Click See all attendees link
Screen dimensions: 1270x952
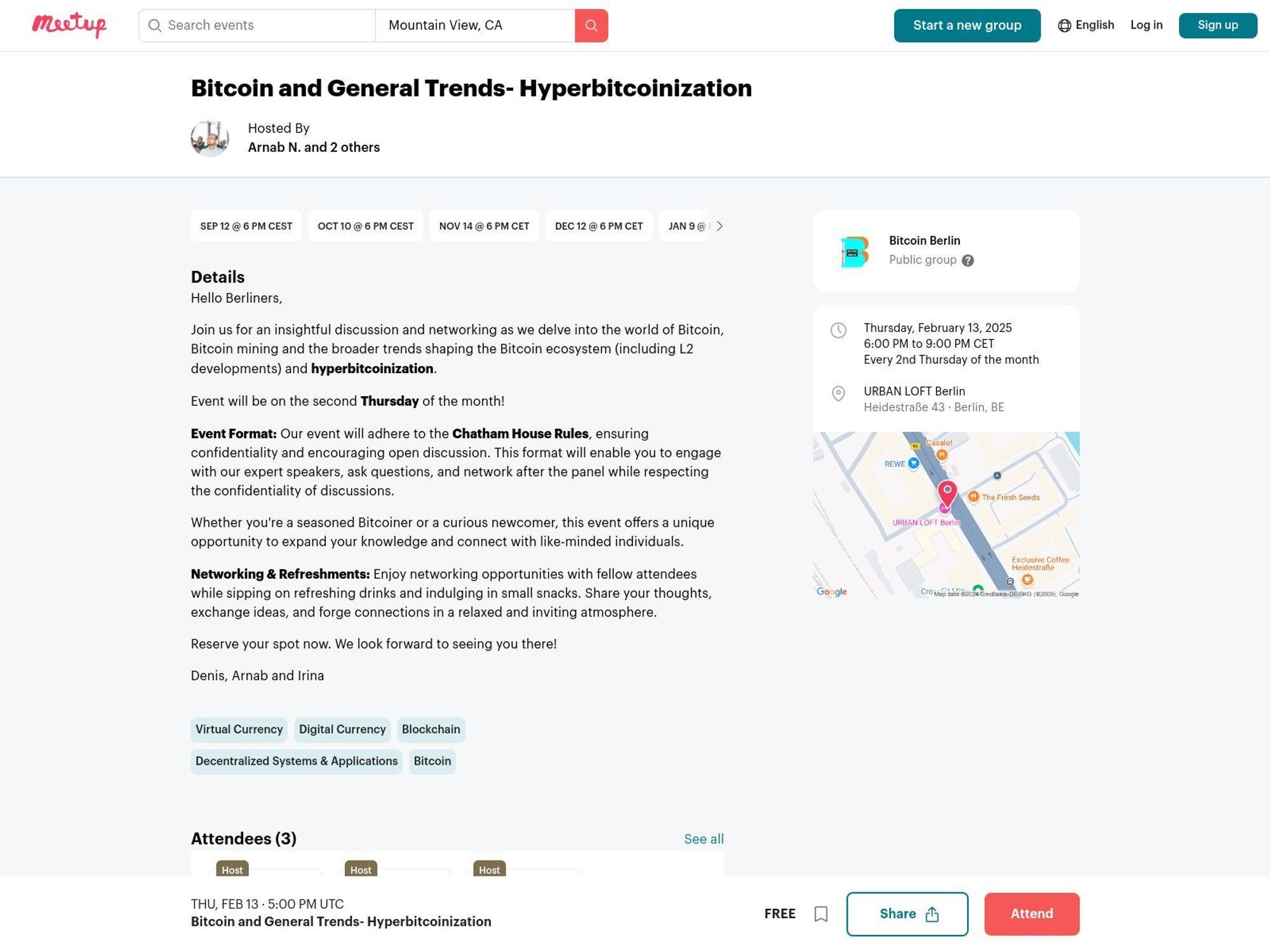pyautogui.click(x=704, y=839)
